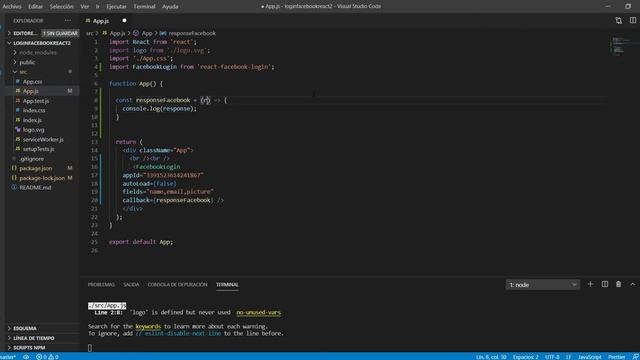Open the Ejecutar menu

point(116,7)
